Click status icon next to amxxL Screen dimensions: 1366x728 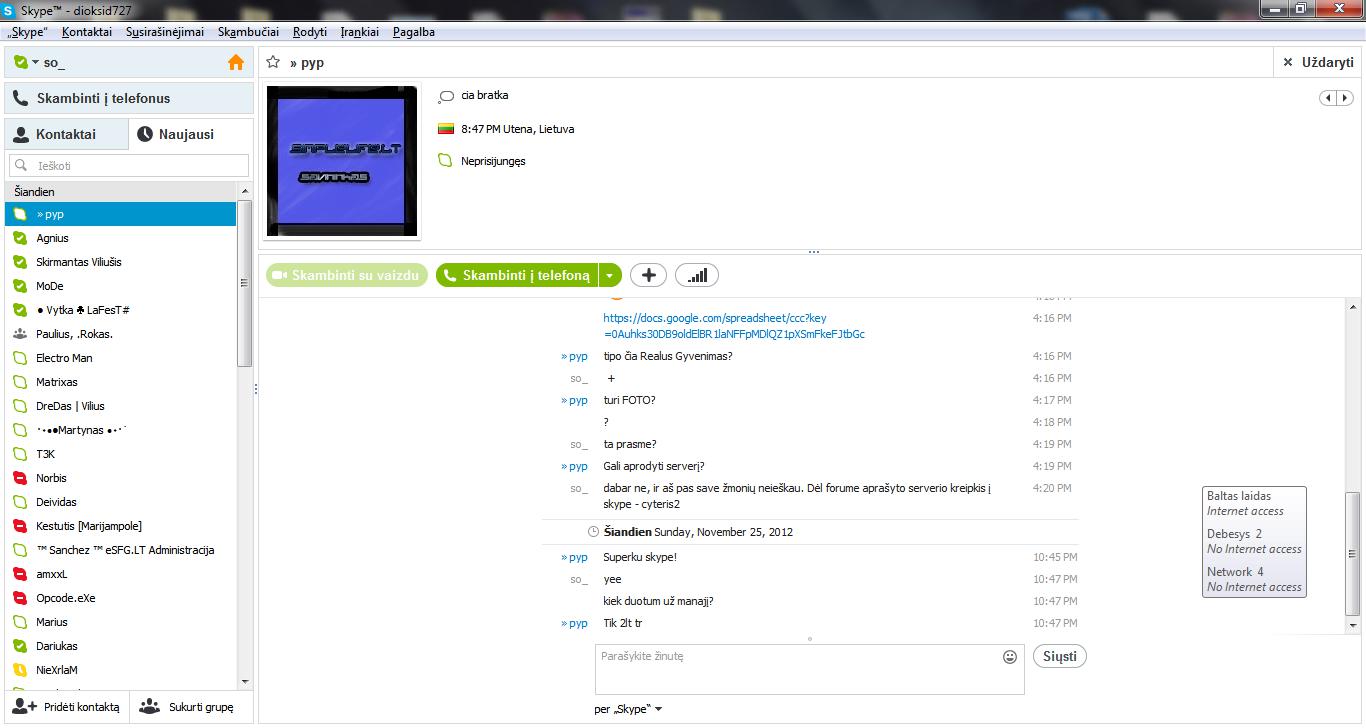(20, 574)
